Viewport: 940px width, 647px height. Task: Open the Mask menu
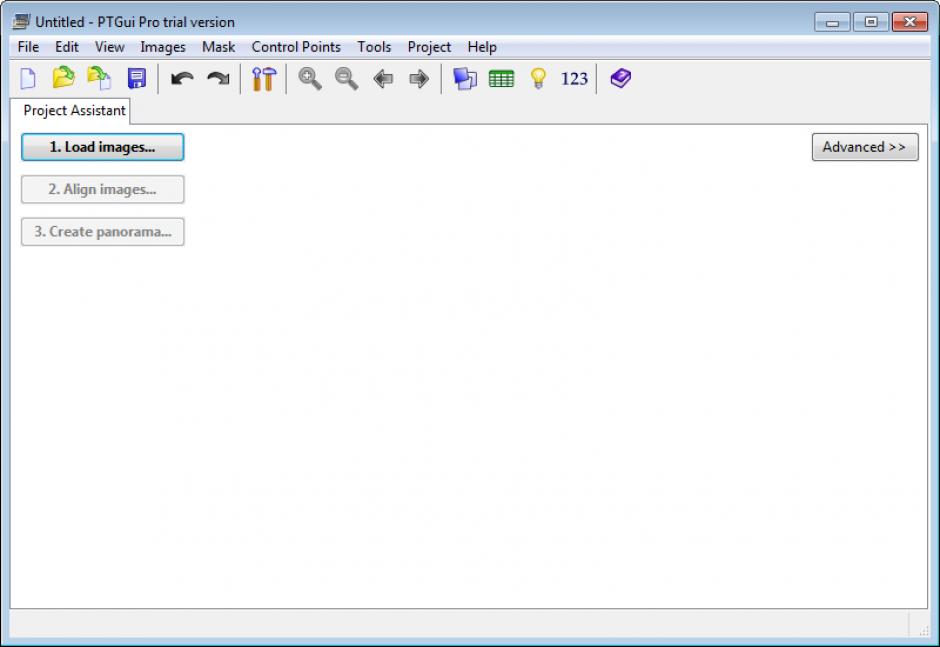pos(218,47)
